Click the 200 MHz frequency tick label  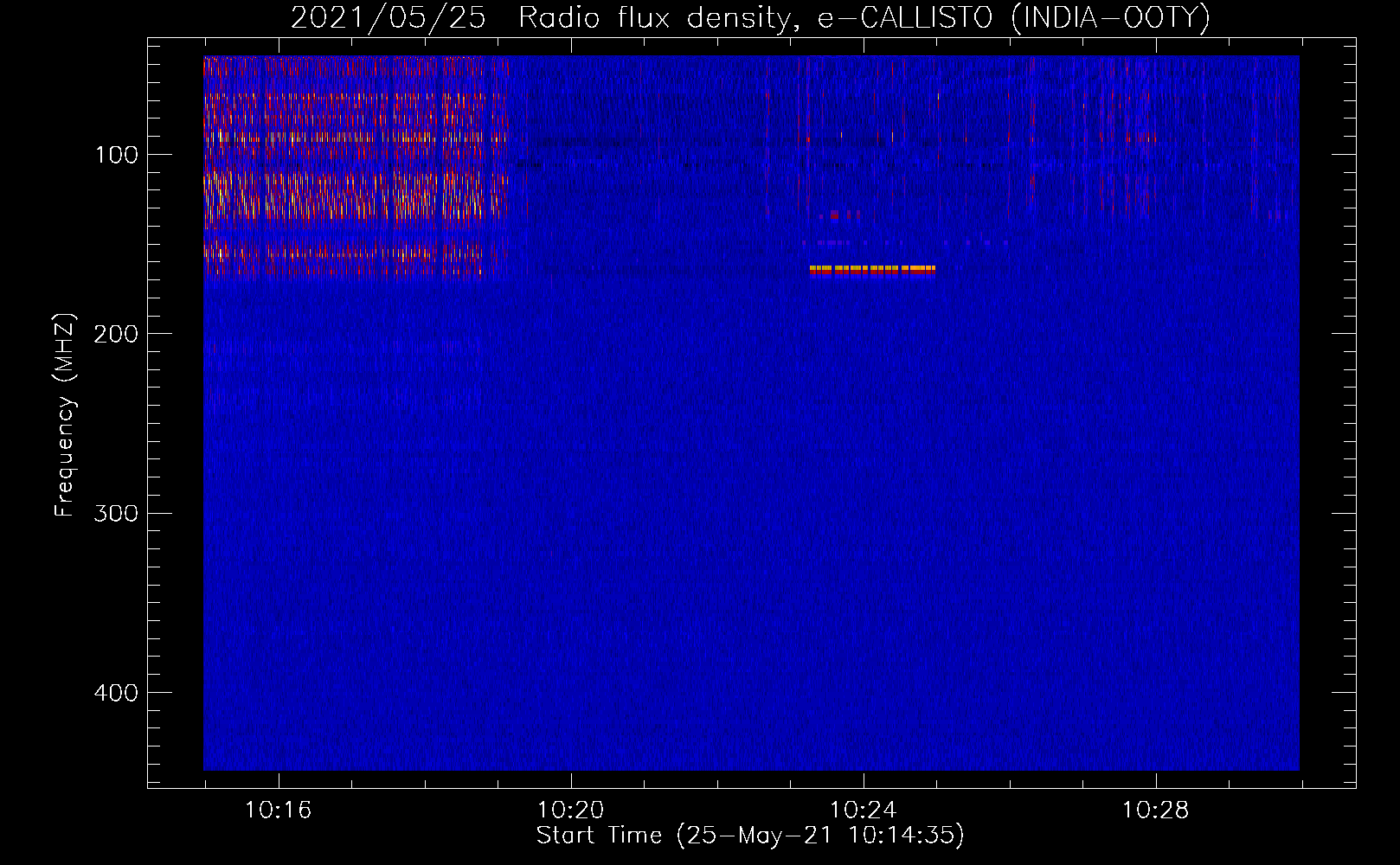pyautogui.click(x=116, y=334)
